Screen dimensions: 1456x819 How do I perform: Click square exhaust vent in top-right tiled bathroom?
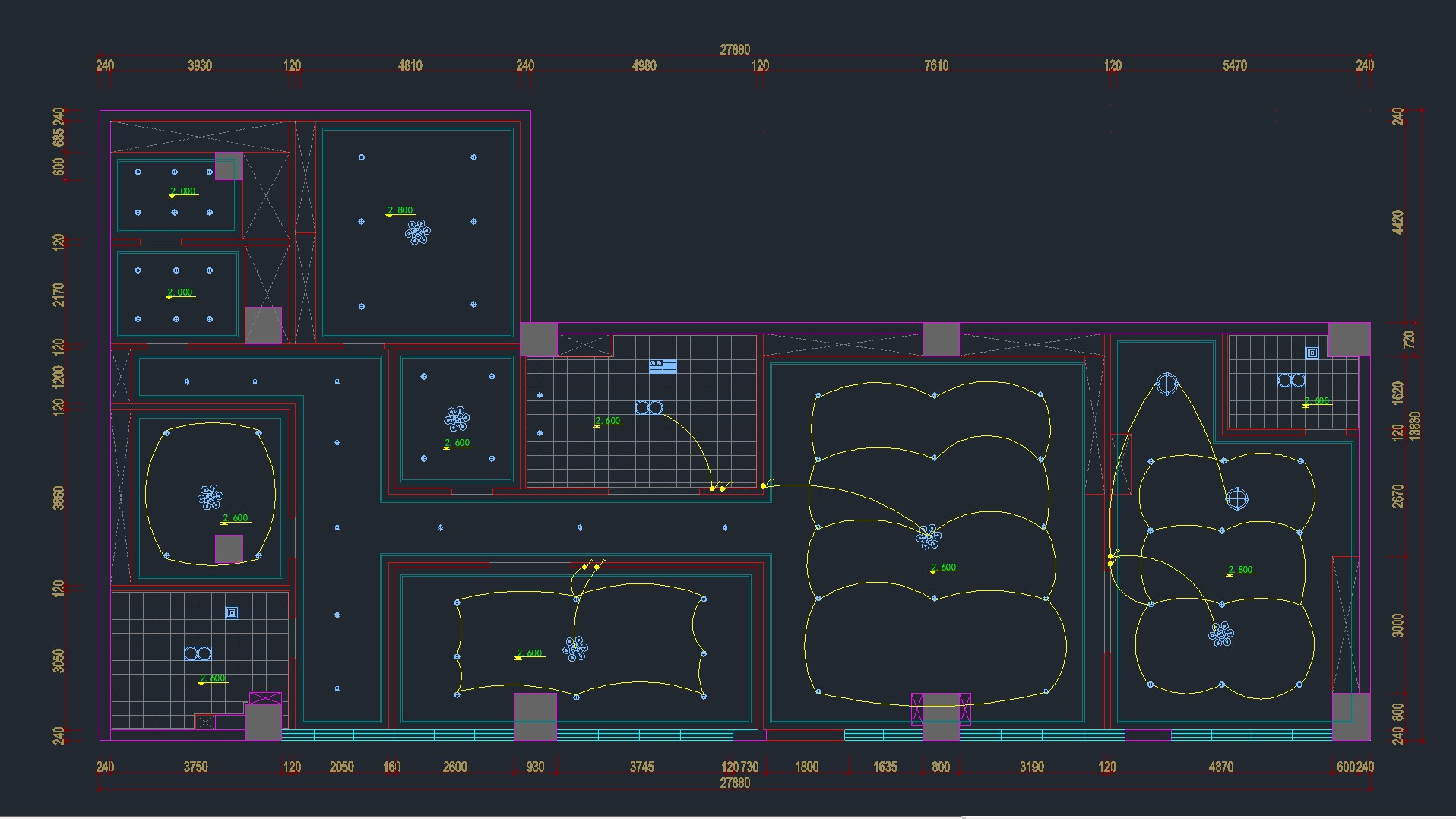pyautogui.click(x=1312, y=353)
